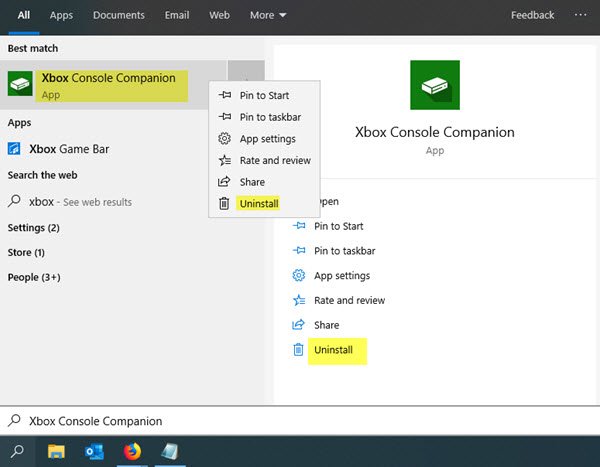Click the context menu gear icon

224,138
